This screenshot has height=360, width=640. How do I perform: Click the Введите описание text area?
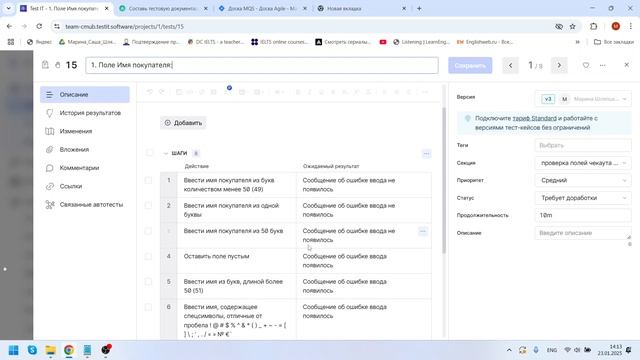click(583, 233)
